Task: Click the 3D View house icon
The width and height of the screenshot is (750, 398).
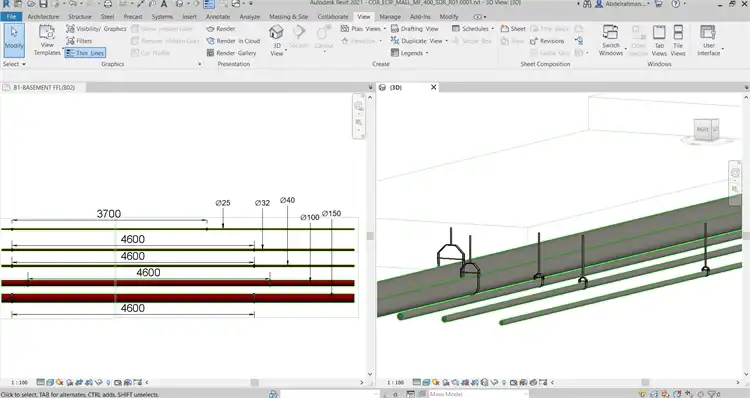Action: pos(276,33)
